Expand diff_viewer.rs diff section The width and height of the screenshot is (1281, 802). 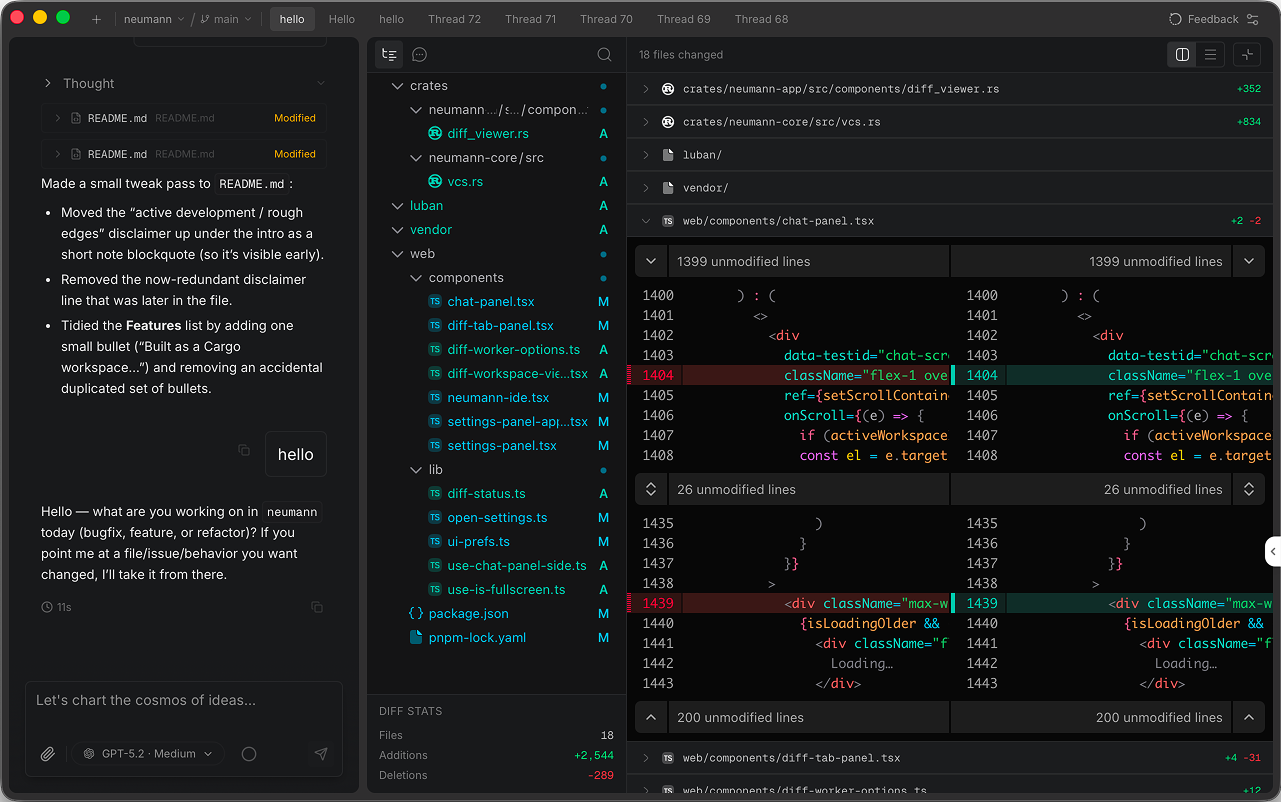click(x=646, y=89)
